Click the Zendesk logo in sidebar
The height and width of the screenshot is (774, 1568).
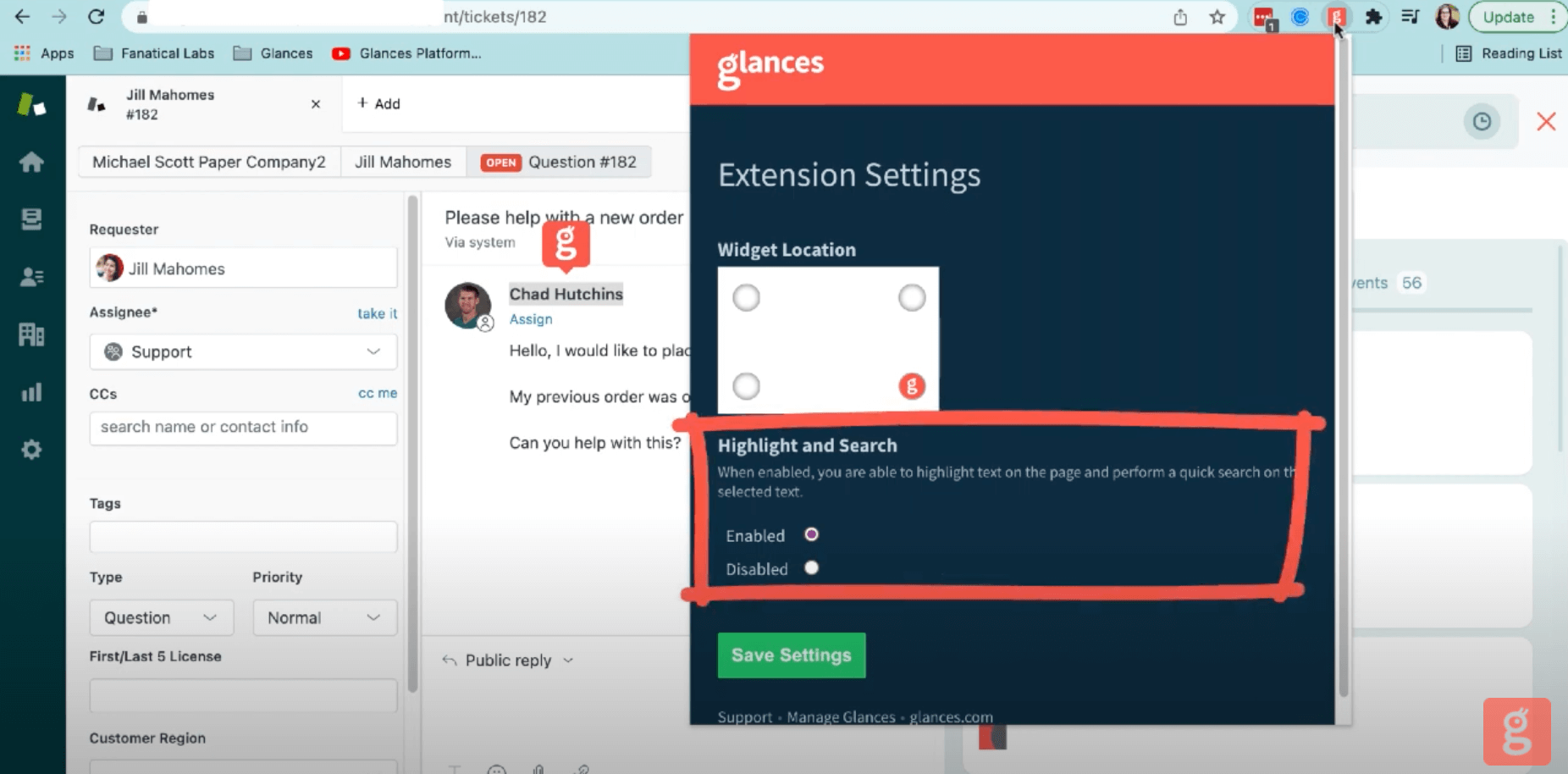[x=31, y=105]
